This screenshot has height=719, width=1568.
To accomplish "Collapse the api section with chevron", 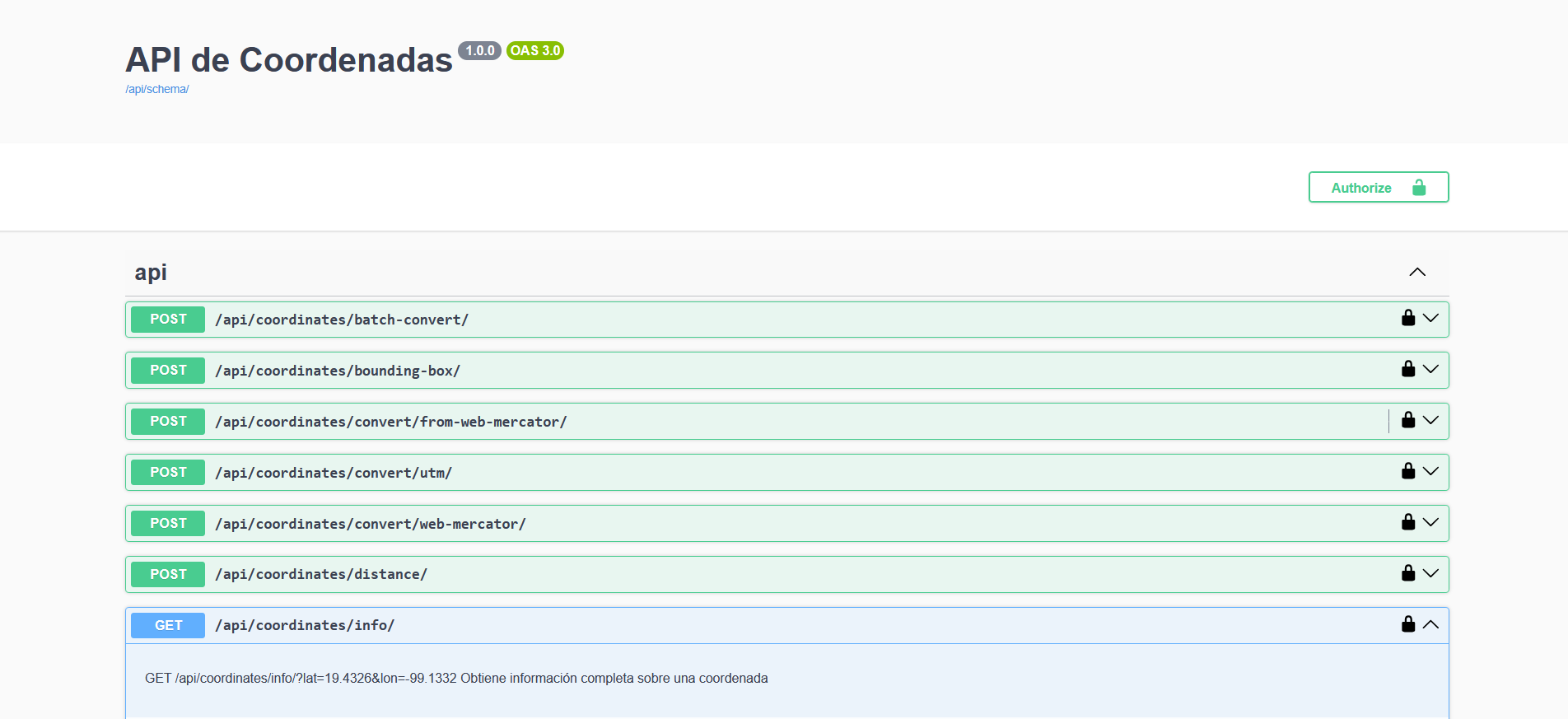I will (1416, 273).
